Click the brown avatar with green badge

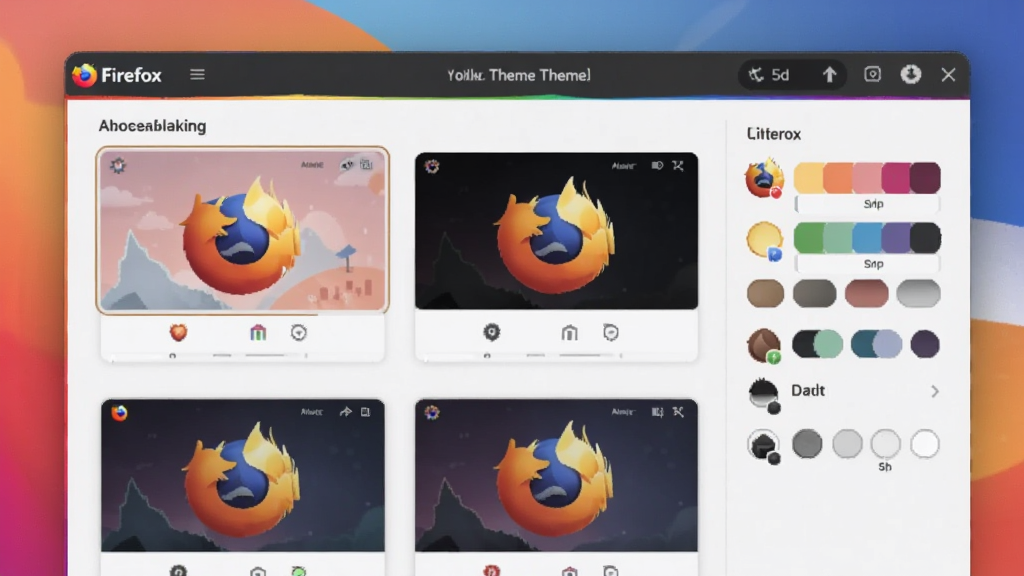point(763,345)
